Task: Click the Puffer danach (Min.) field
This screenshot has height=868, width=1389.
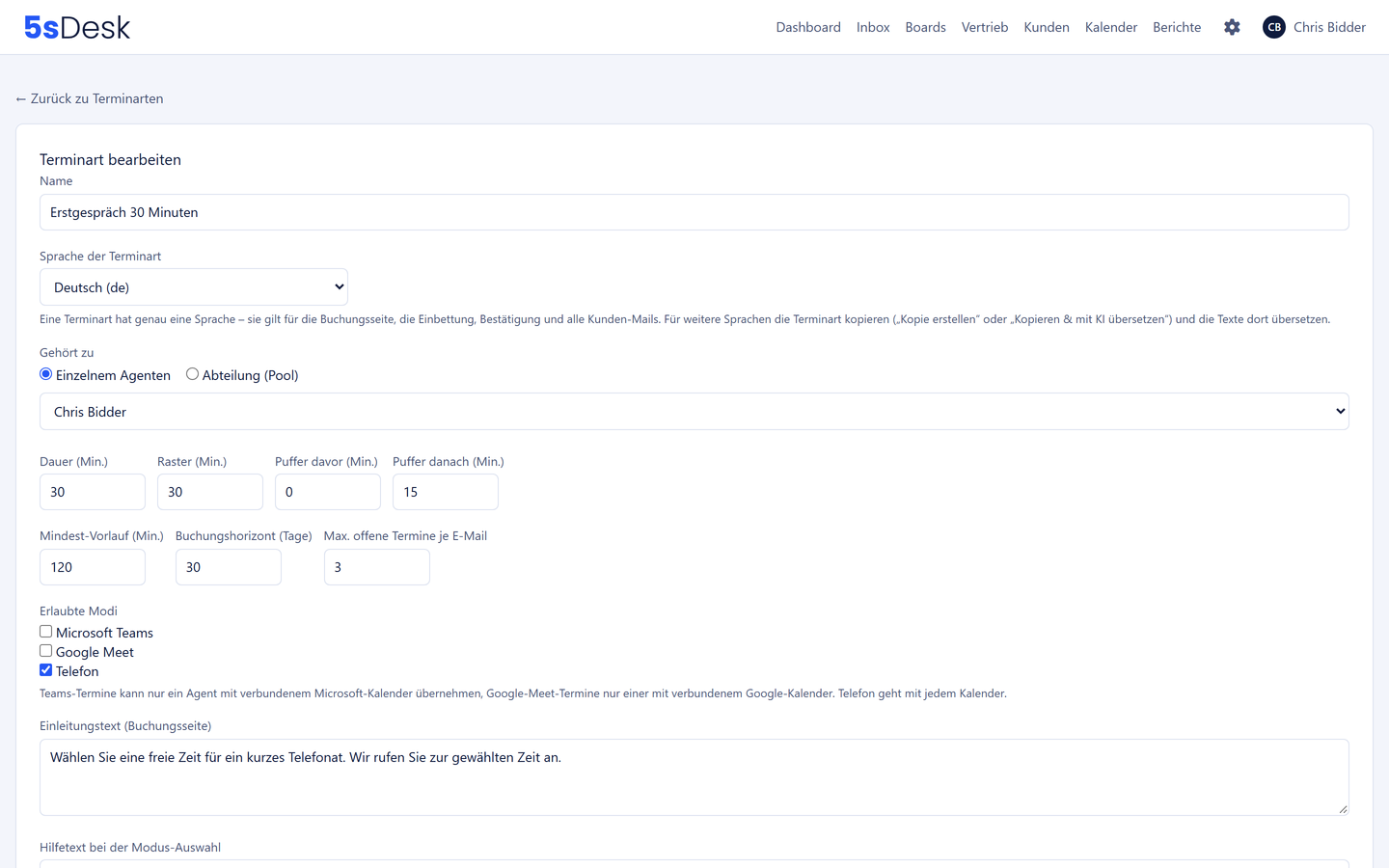Action: click(x=446, y=492)
